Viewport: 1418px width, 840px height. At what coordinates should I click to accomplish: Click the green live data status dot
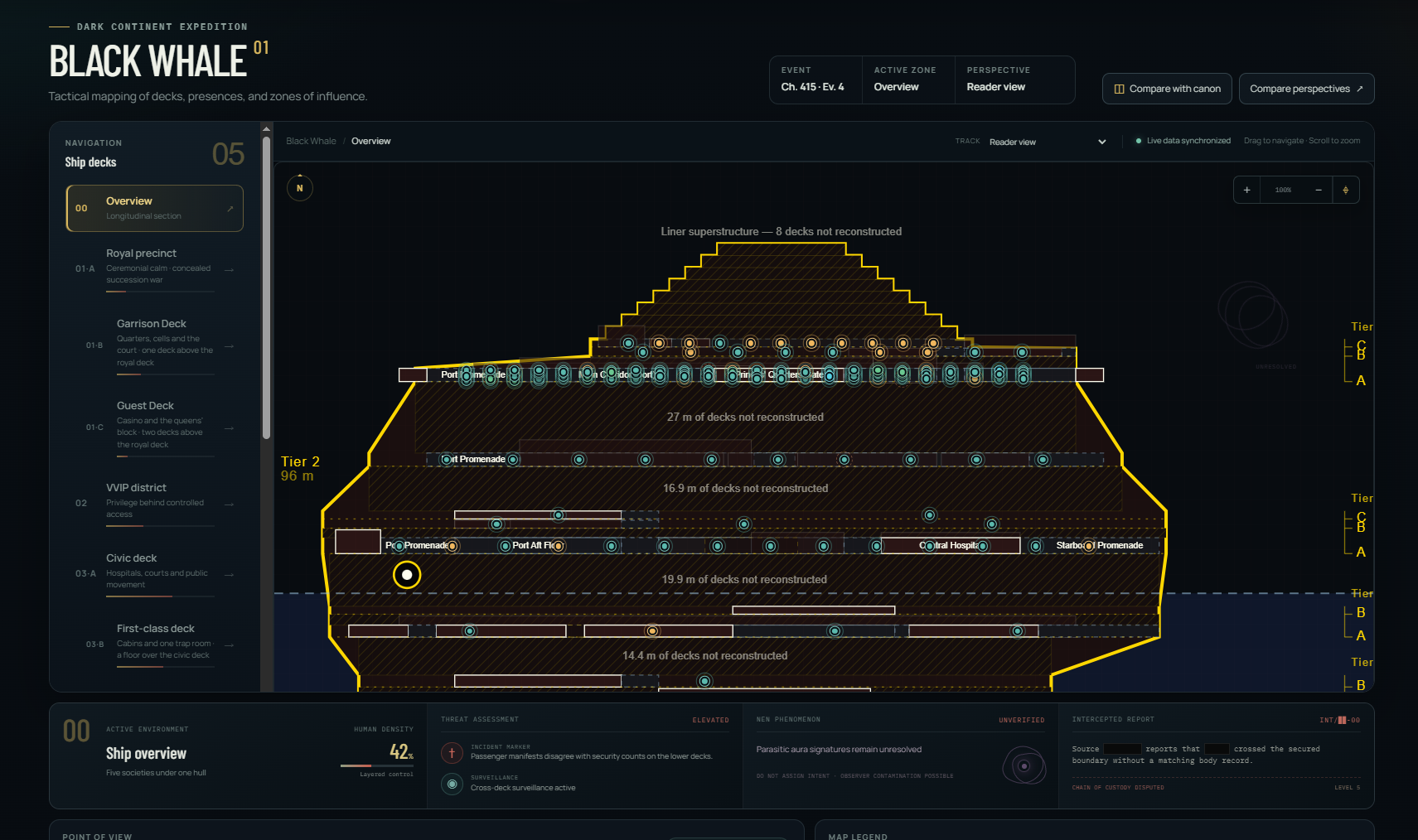click(1139, 141)
